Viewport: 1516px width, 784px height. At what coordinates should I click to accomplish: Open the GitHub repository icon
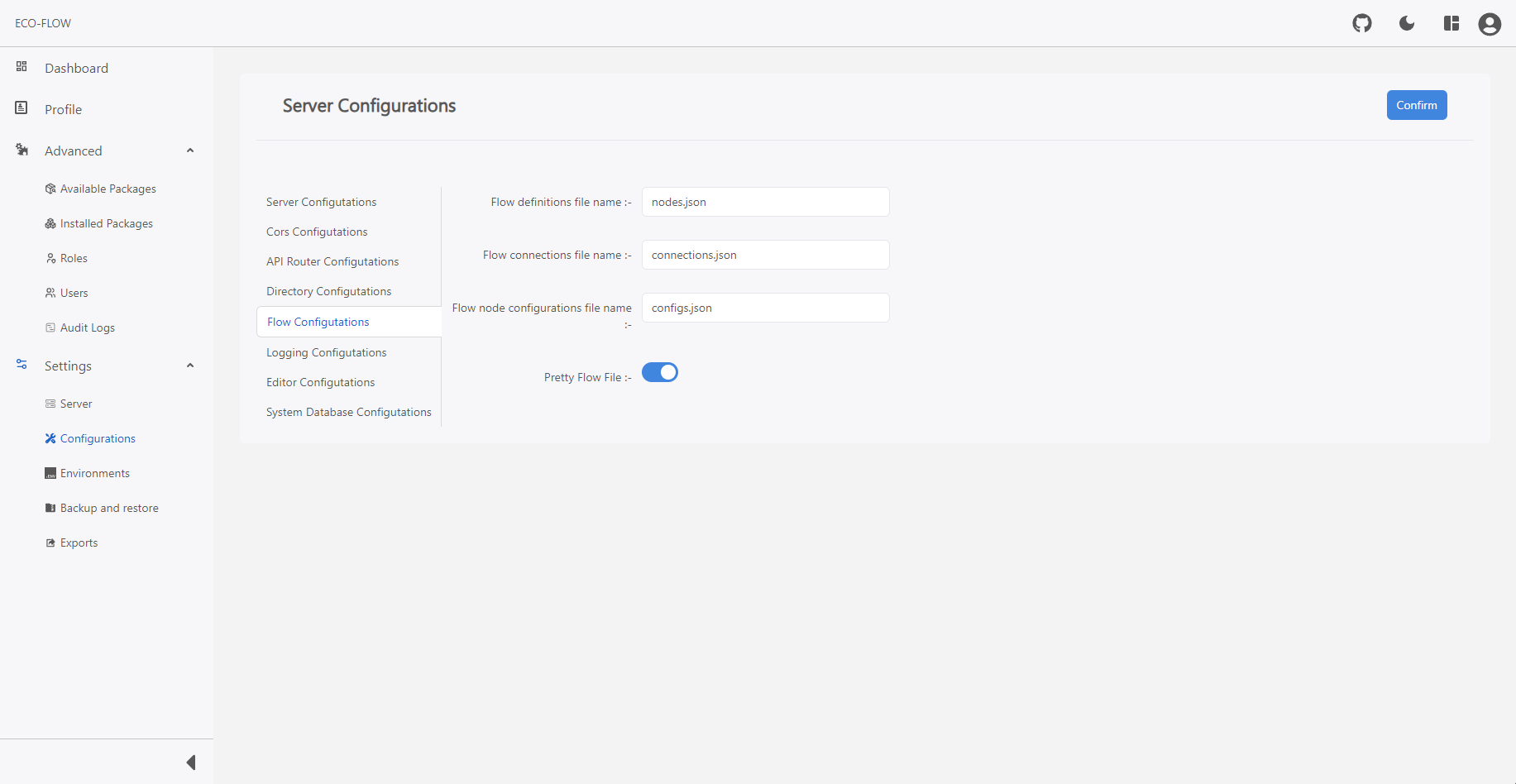pos(1362,23)
